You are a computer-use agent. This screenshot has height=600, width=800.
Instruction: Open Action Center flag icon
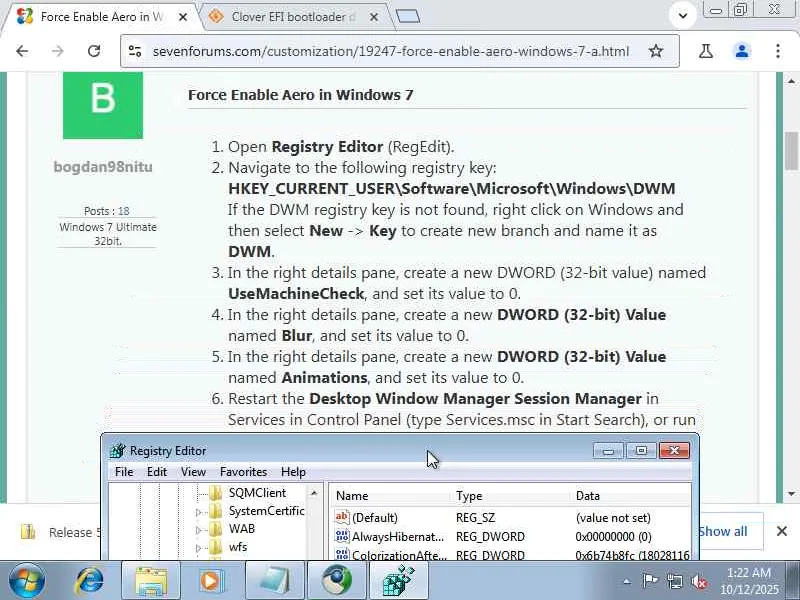[649, 581]
